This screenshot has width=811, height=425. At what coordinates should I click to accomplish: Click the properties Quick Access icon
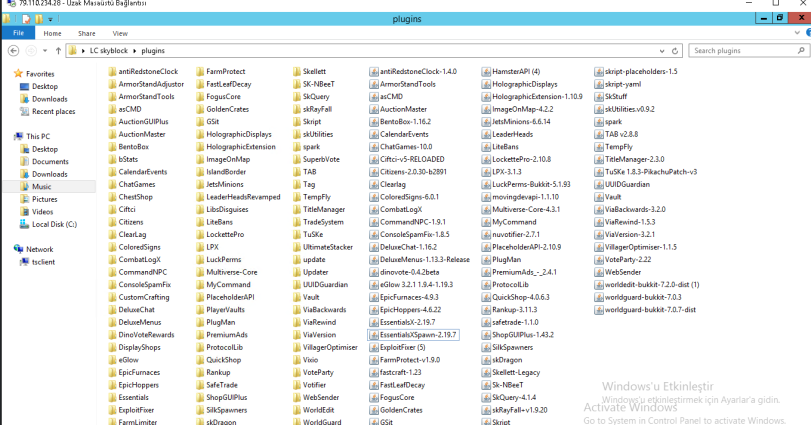26,19
